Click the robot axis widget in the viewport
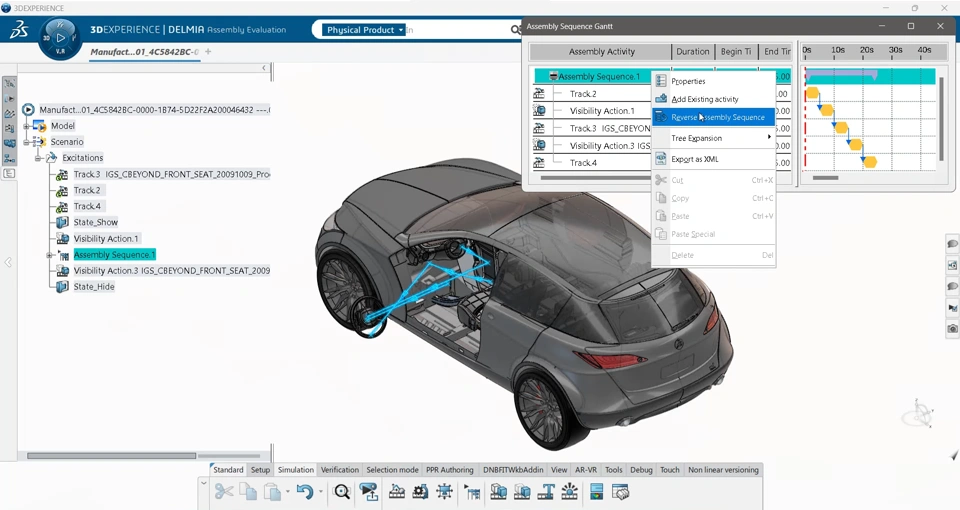Image resolution: width=960 pixels, height=510 pixels. (920, 414)
